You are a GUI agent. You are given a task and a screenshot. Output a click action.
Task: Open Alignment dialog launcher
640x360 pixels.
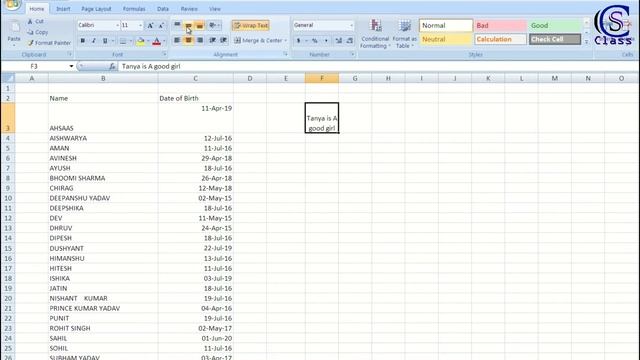coord(285,54)
